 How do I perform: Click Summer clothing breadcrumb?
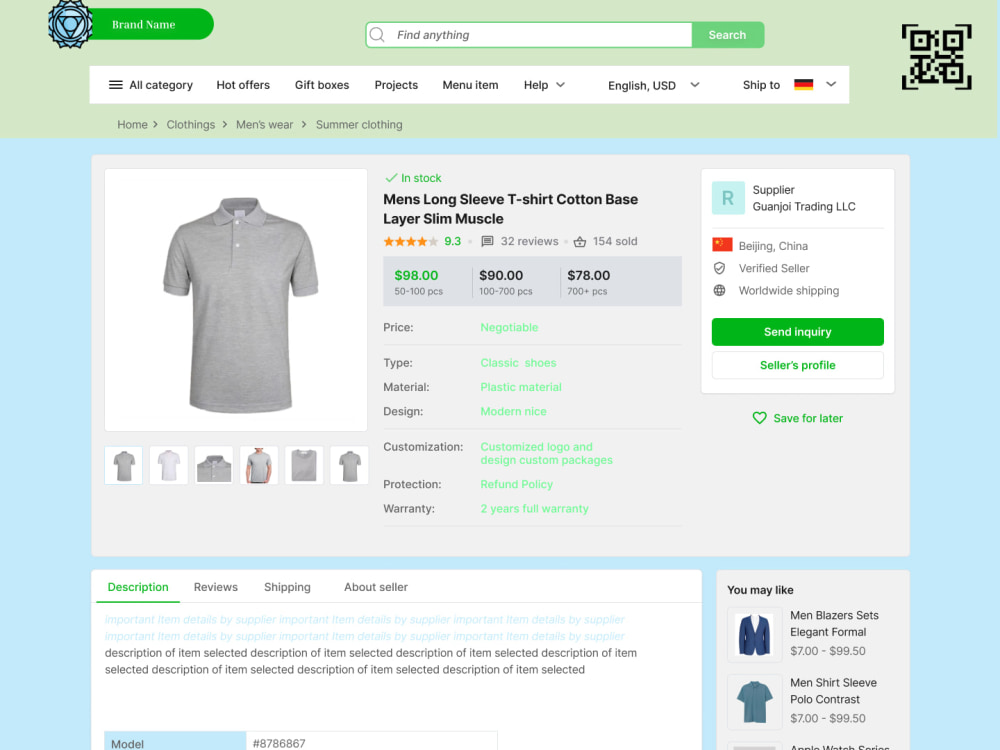tap(359, 124)
